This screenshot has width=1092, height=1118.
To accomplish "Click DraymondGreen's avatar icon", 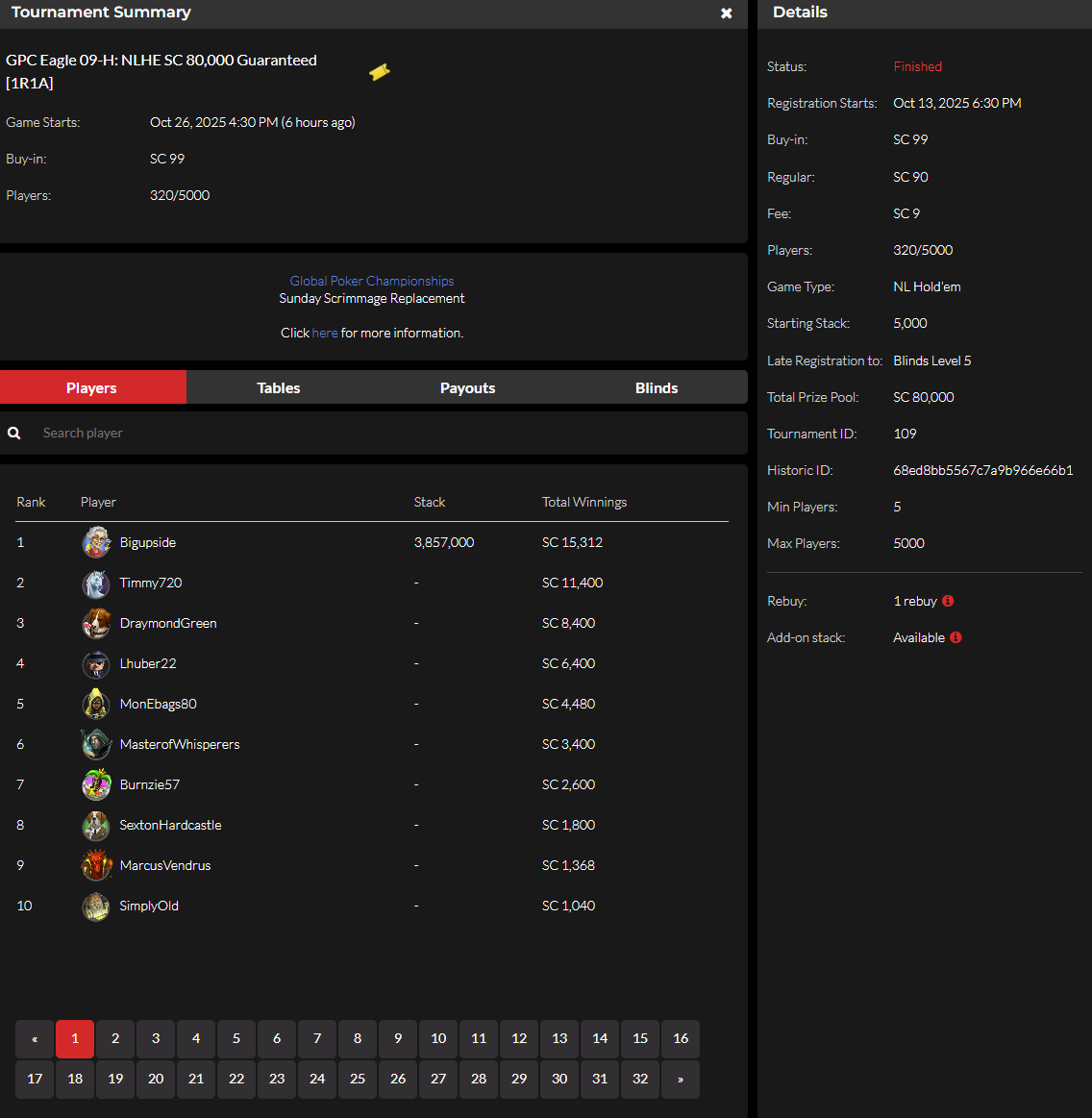I will pos(95,623).
